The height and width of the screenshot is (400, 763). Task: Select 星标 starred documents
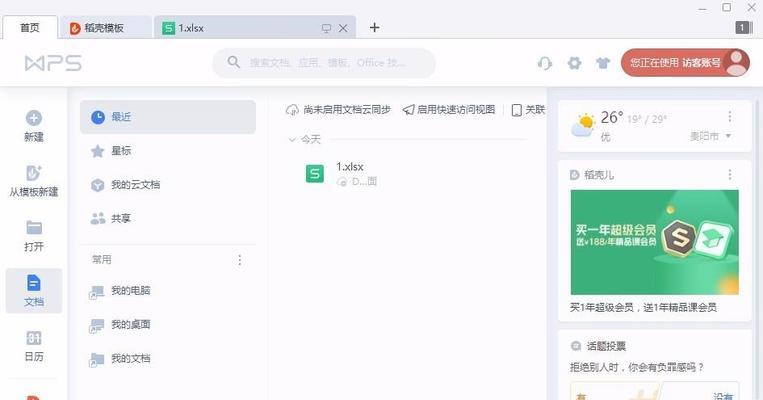tap(168, 151)
